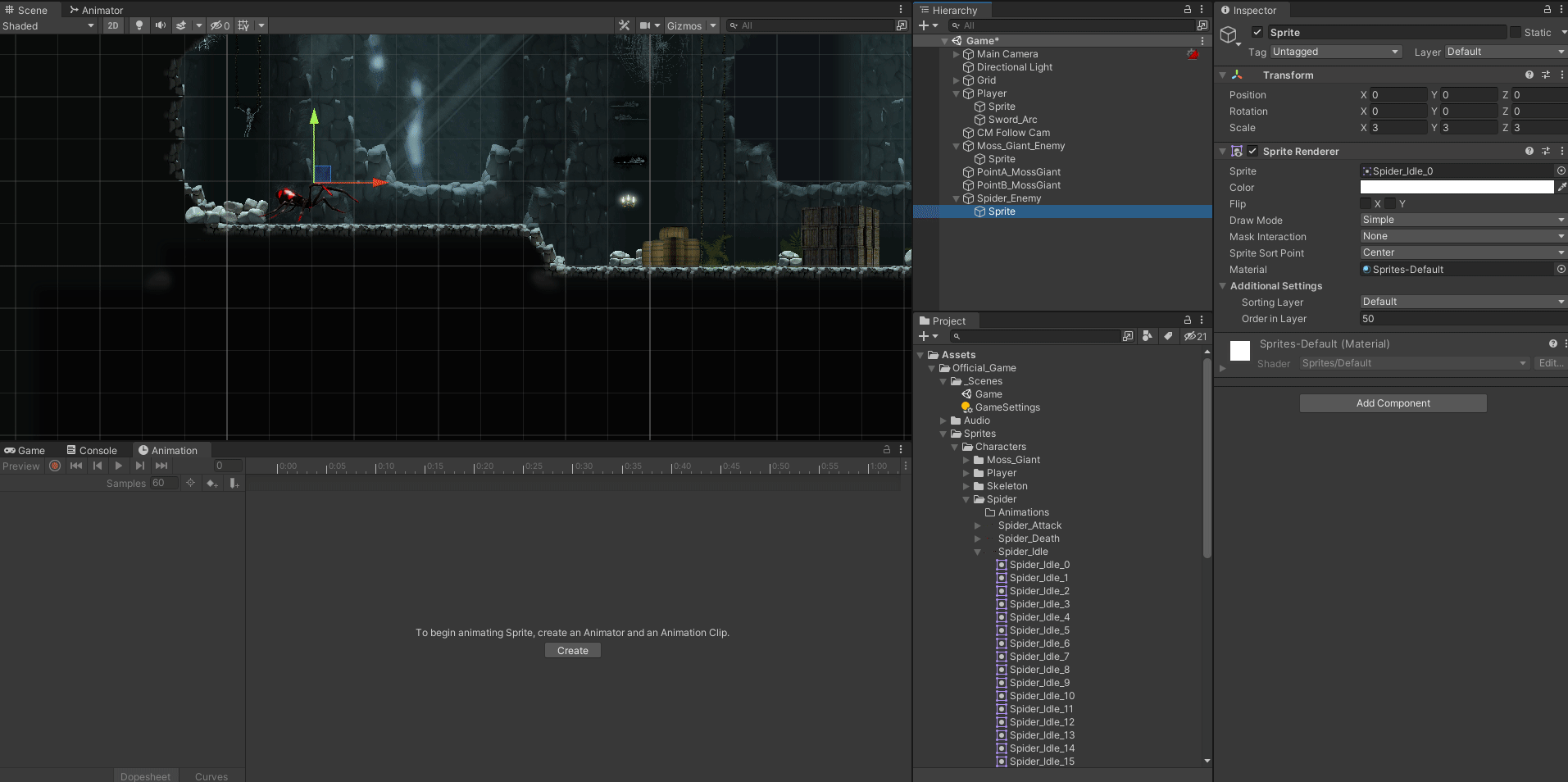Click the animation record button
Viewport: 1568px width, 782px height.
(x=55, y=466)
